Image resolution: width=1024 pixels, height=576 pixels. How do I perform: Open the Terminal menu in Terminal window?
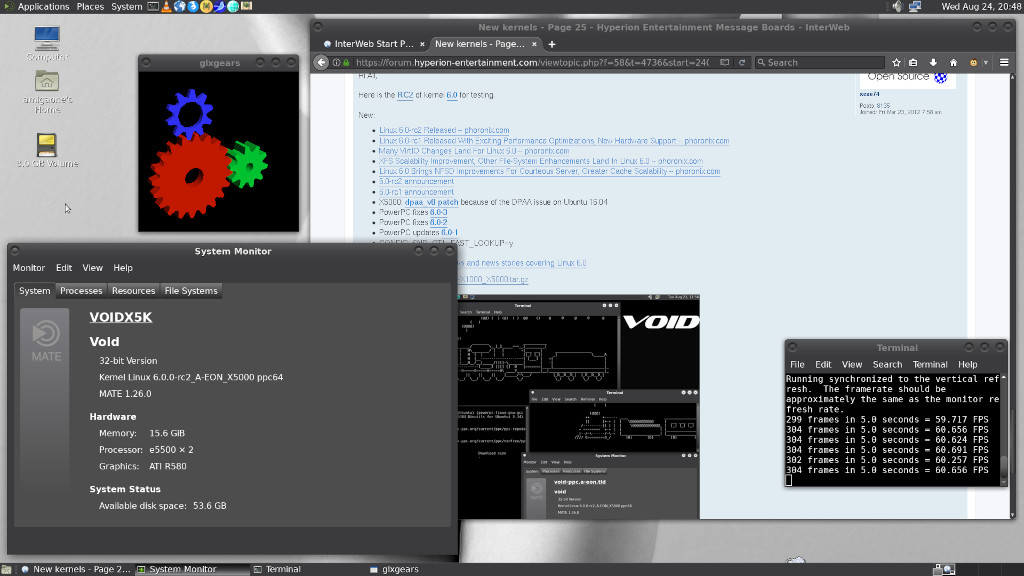[930, 364]
